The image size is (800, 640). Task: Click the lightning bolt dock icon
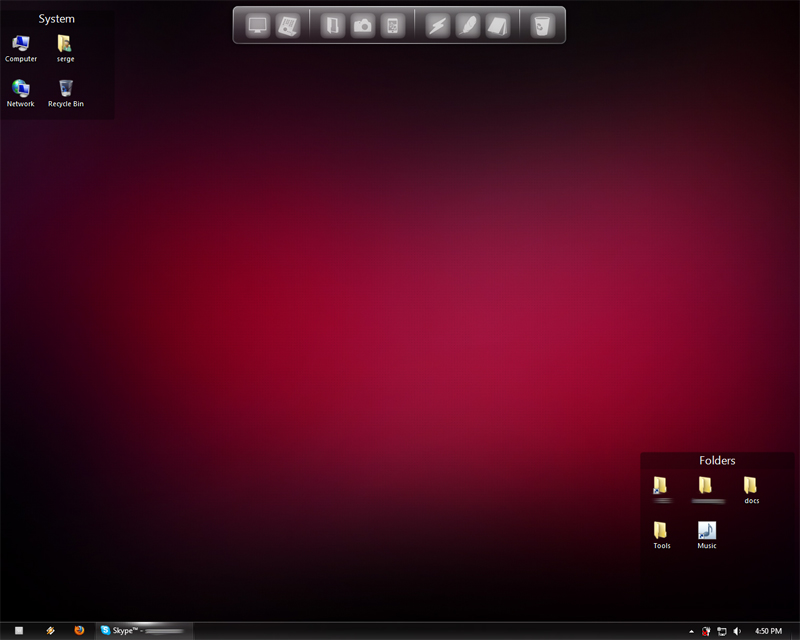tap(437, 26)
